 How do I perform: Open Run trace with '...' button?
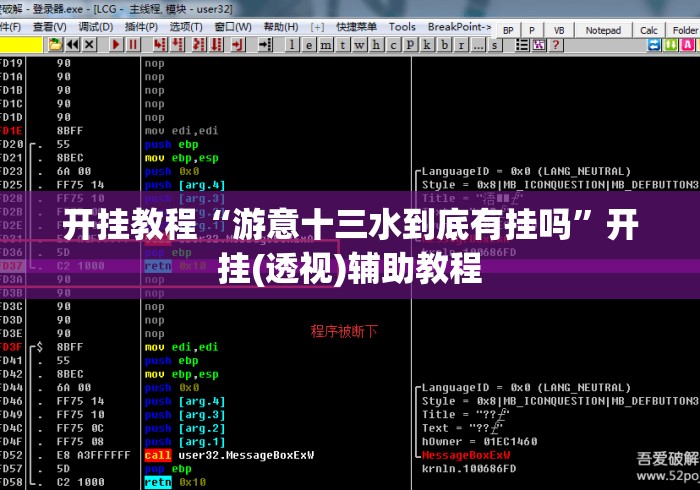click(x=478, y=45)
